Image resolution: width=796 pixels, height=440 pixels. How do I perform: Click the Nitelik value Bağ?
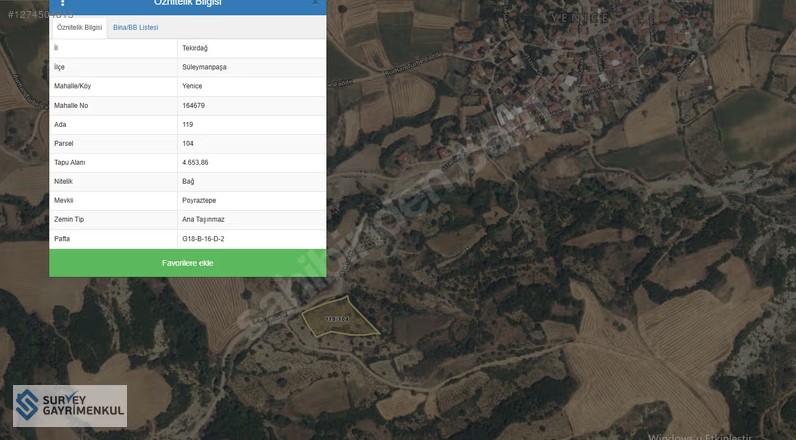click(x=188, y=181)
